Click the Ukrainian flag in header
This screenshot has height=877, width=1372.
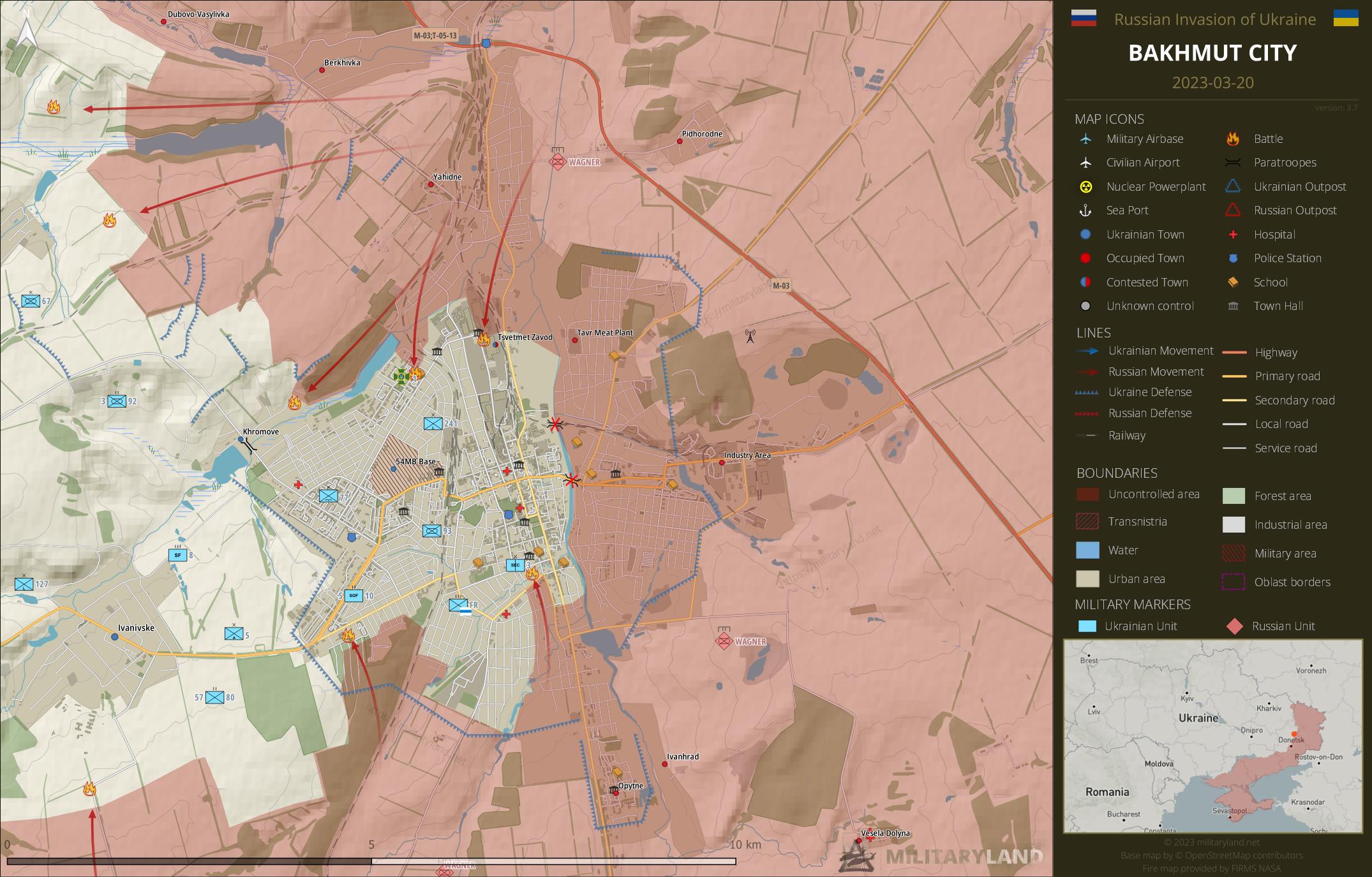1345,18
